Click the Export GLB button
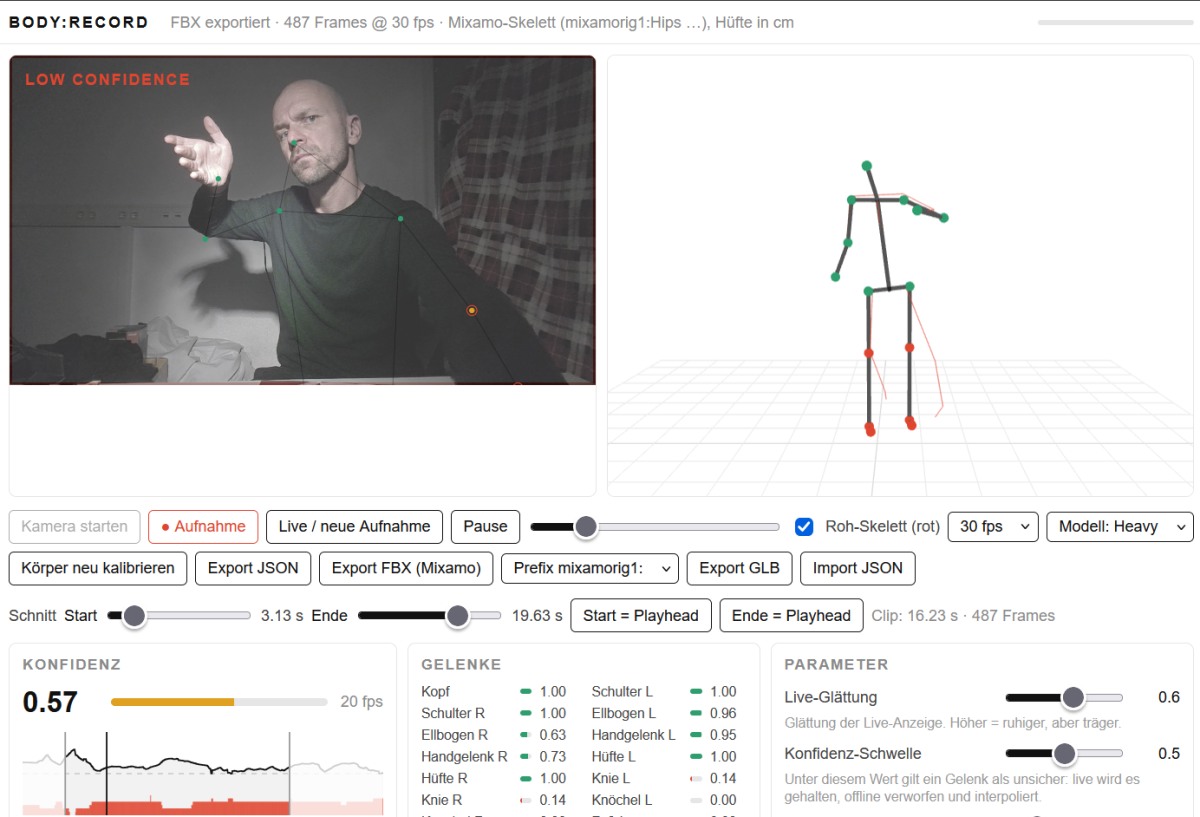 [x=739, y=568]
